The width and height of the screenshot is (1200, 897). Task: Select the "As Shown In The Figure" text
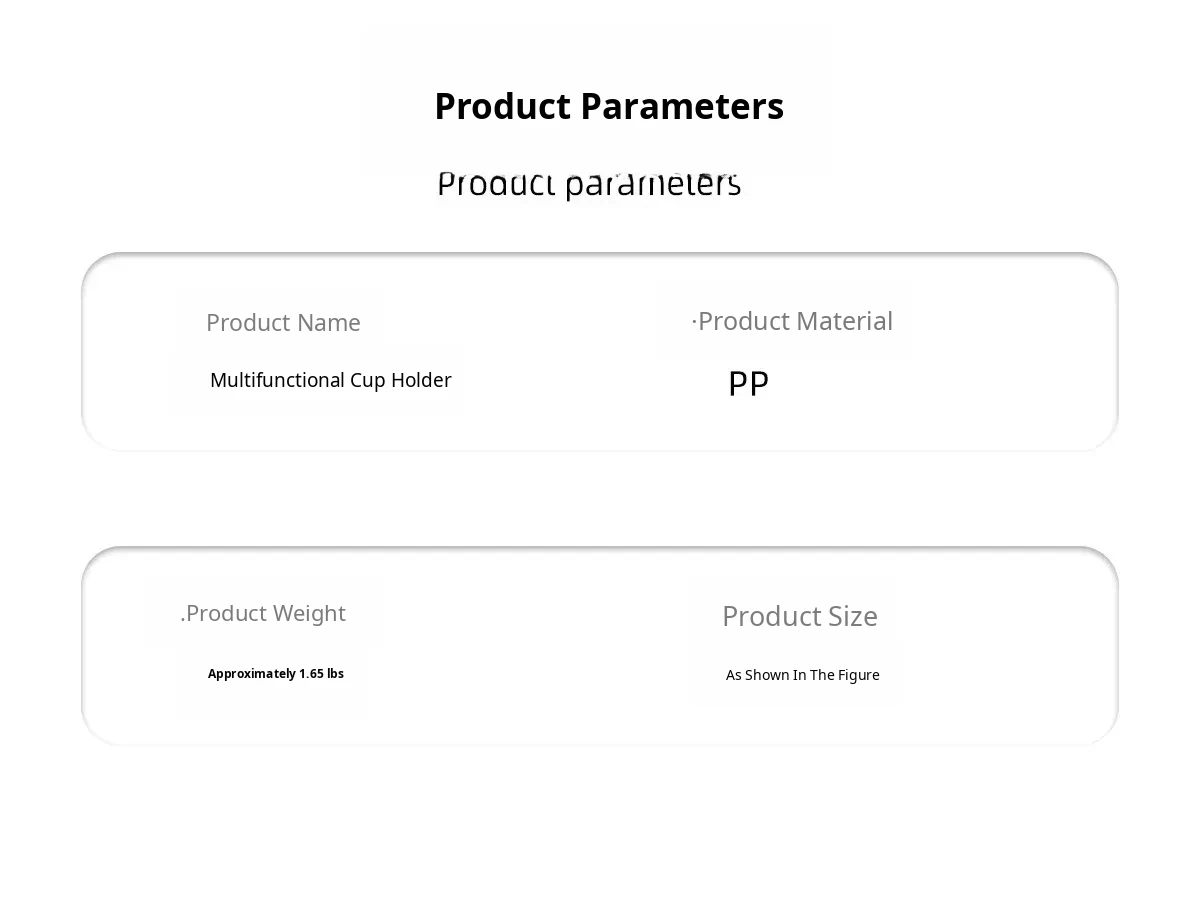pos(803,675)
